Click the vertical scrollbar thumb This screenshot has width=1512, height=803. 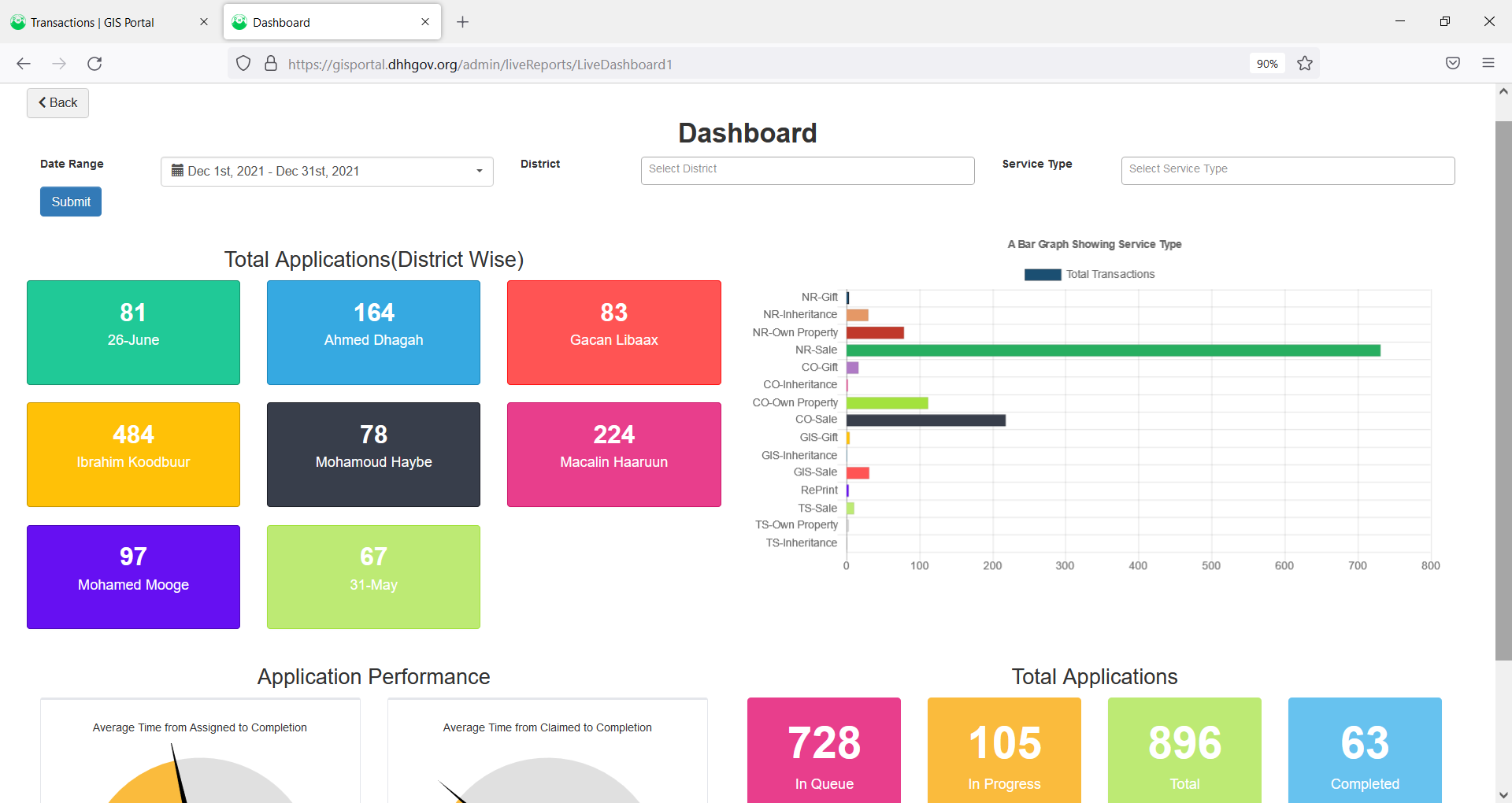[1503, 390]
